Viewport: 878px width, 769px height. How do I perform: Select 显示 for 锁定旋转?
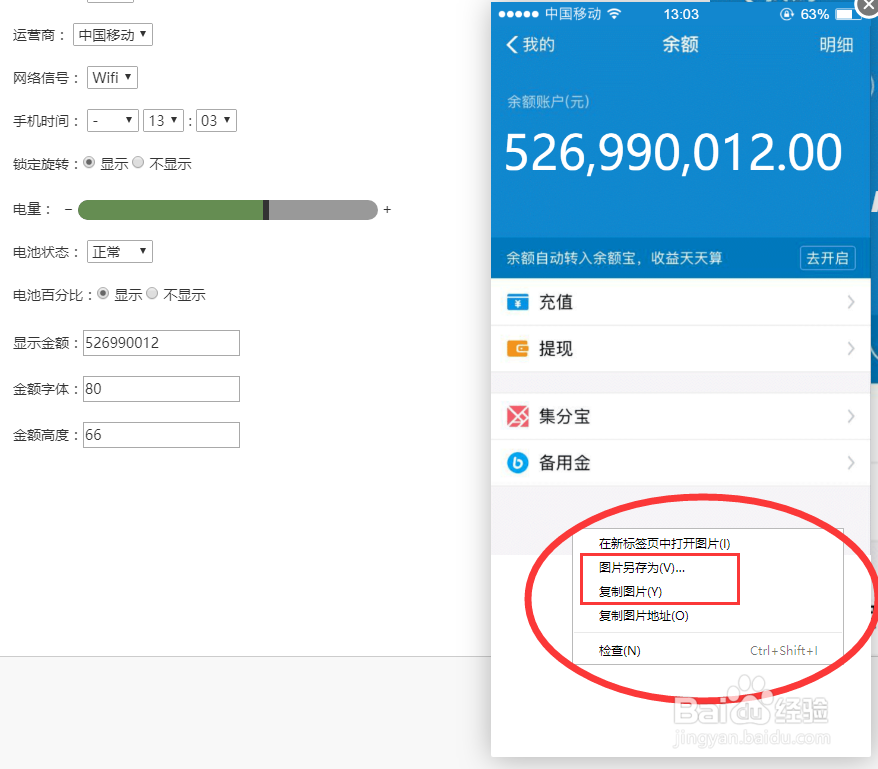(89, 162)
